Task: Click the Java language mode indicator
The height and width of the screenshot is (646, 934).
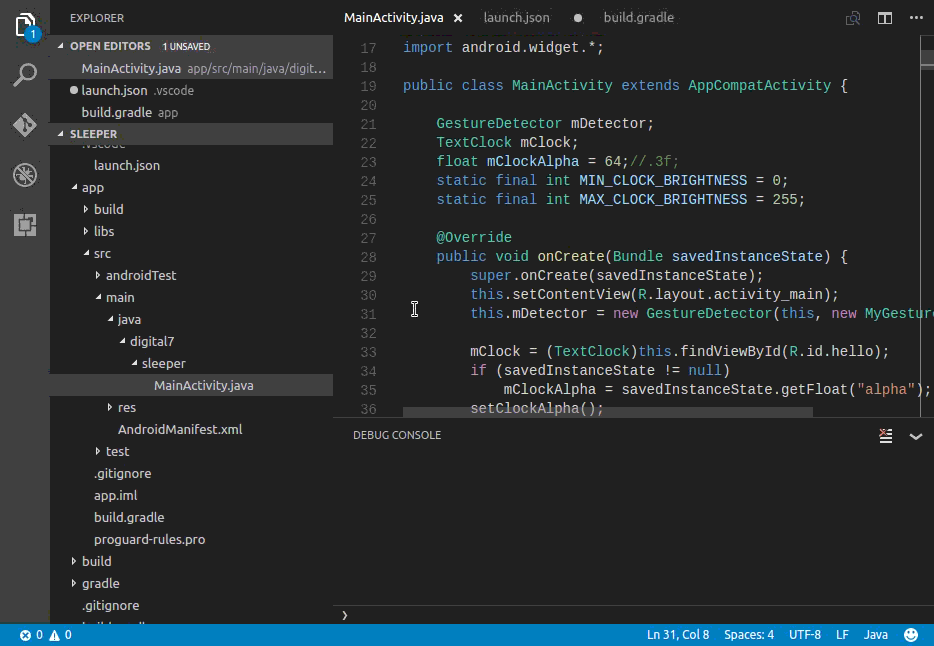Action: 875,635
